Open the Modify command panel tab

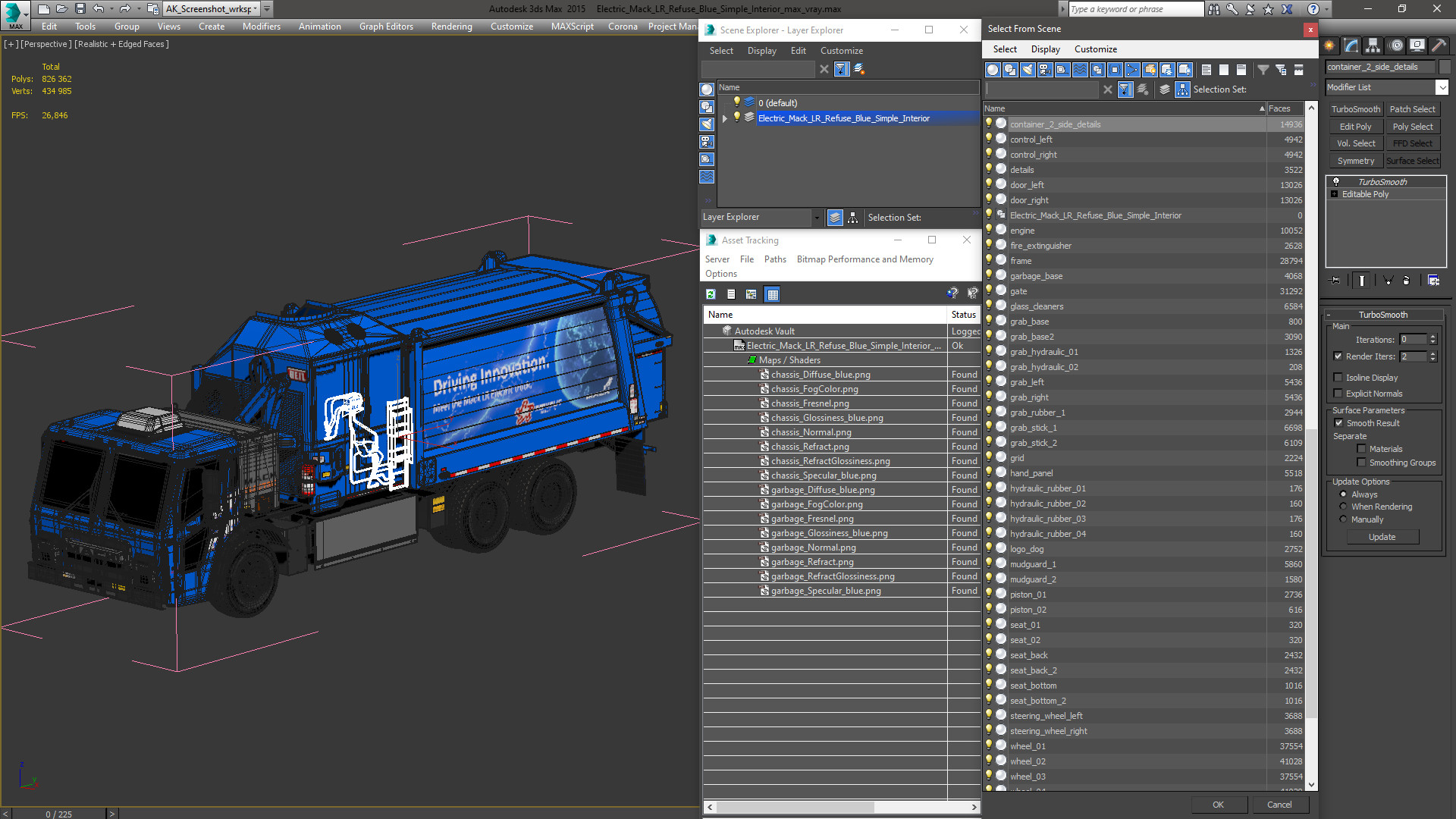pos(1351,45)
